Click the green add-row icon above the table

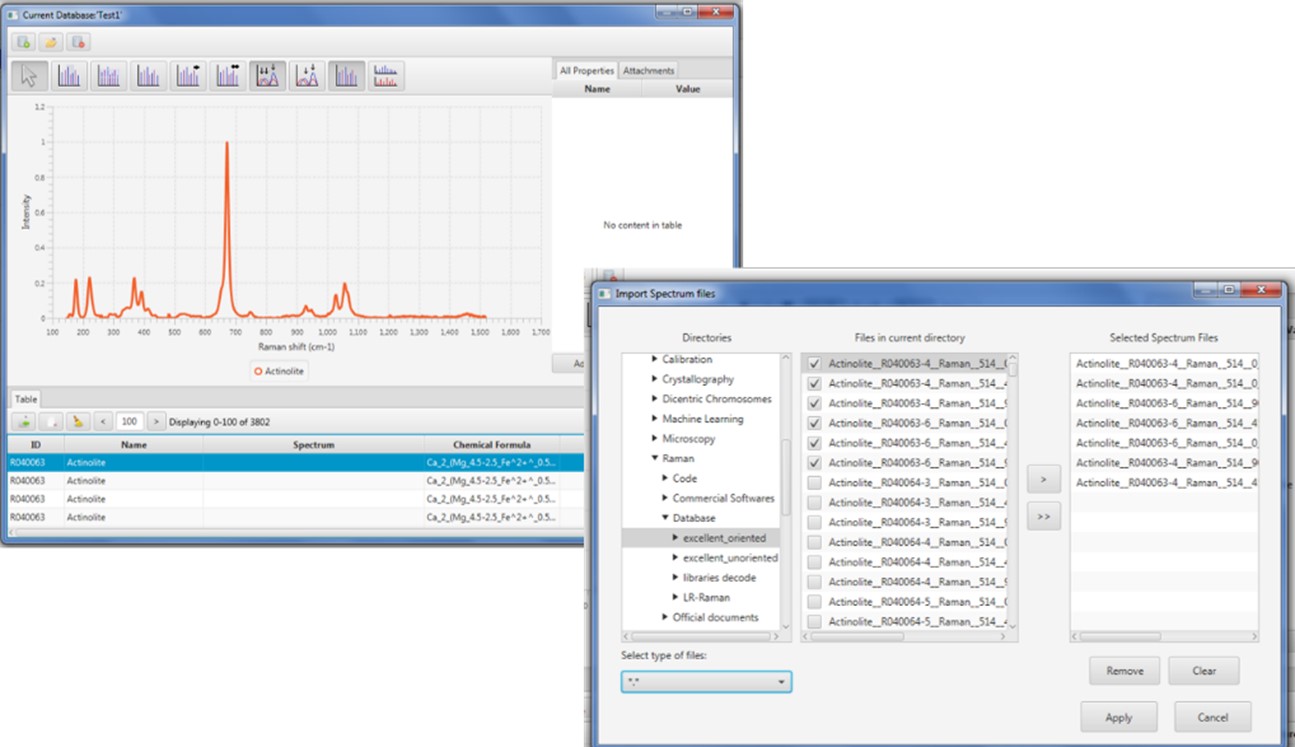pyautogui.click(x=23, y=422)
